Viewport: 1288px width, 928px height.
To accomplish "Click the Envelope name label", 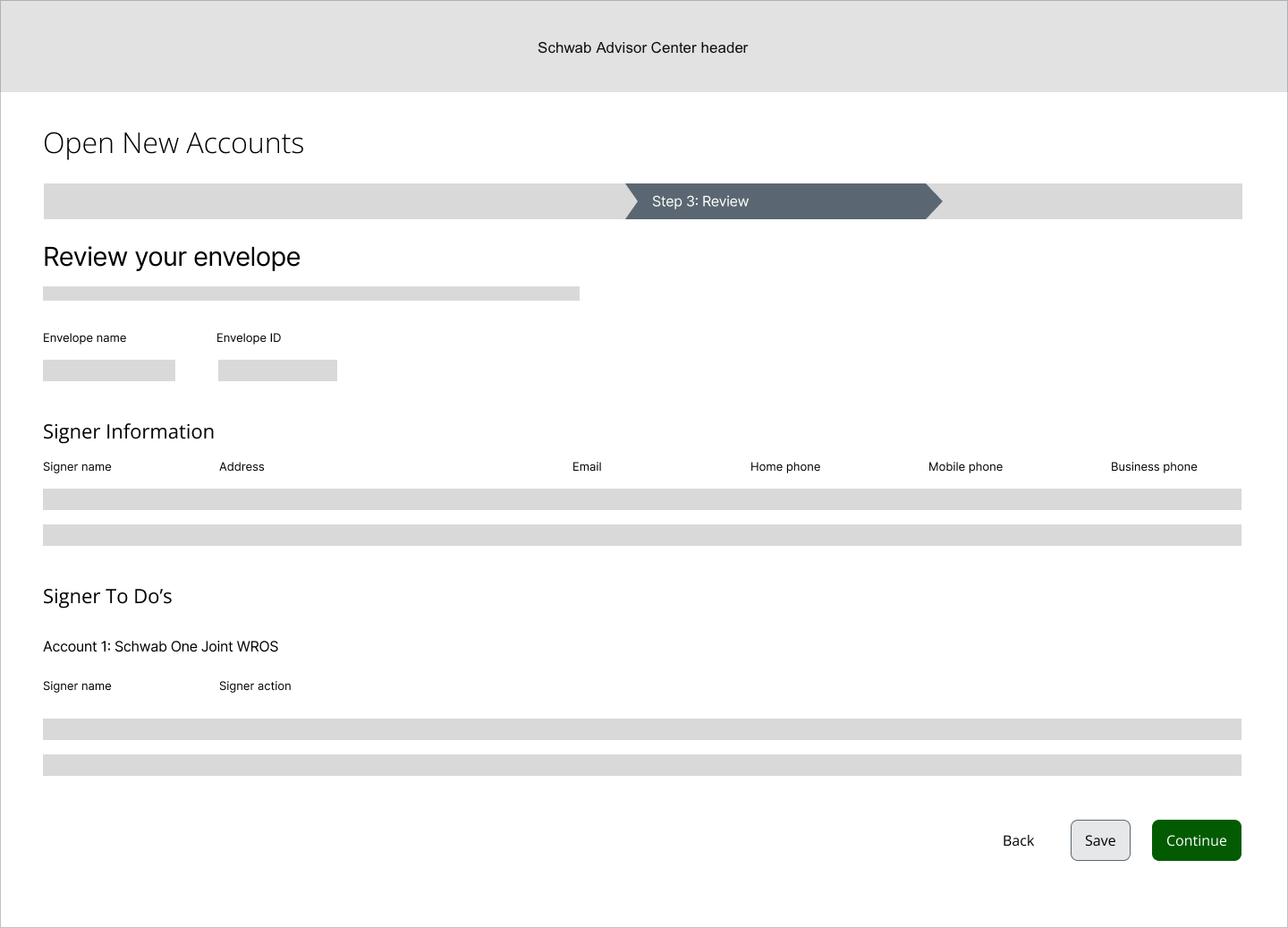I will click(x=85, y=337).
